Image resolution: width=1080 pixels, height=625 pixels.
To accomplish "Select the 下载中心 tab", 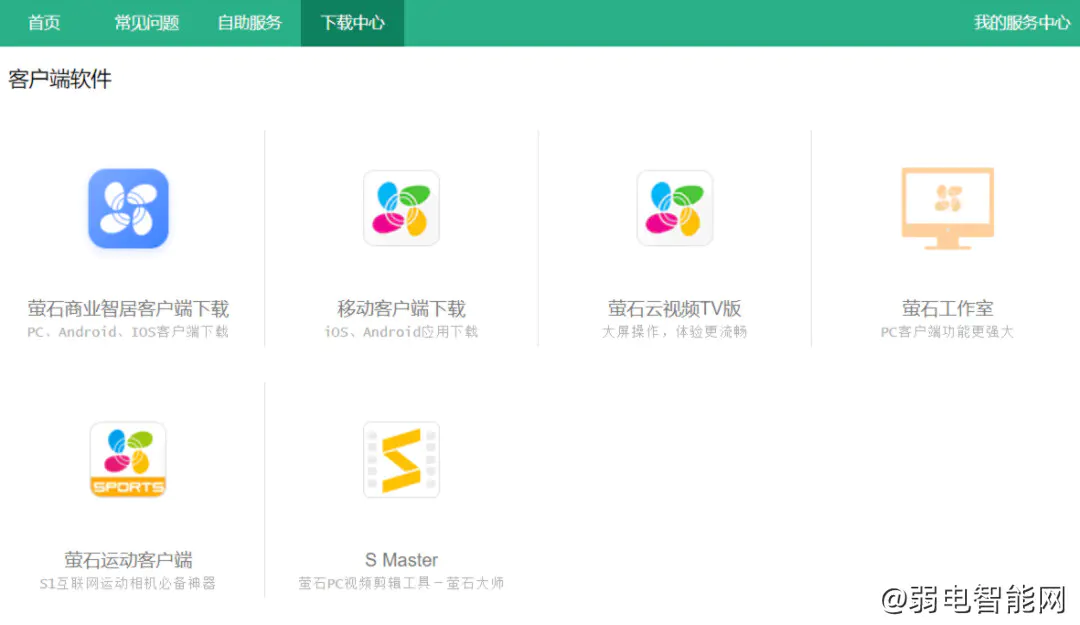I will [x=353, y=23].
